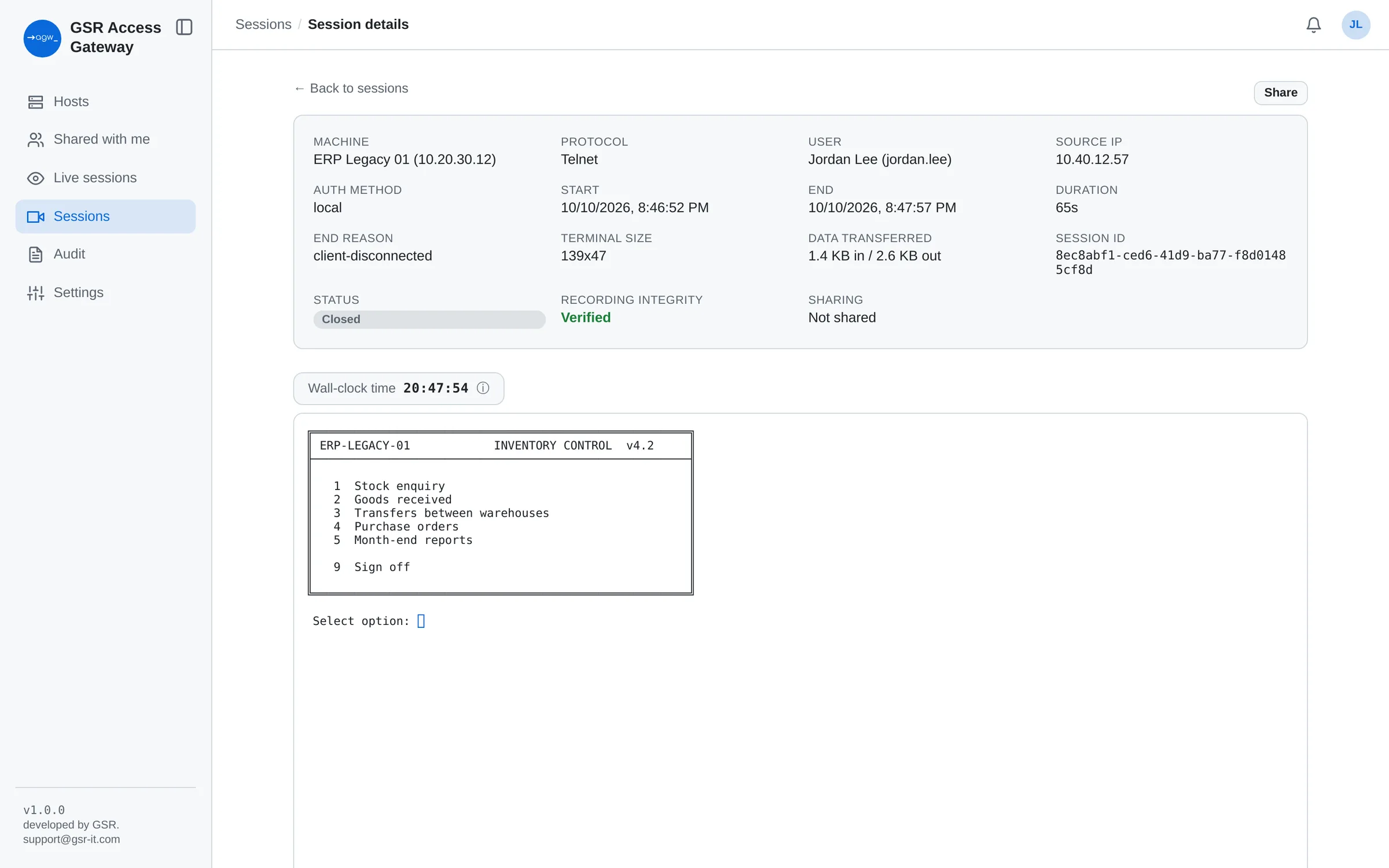Click the Verified recording integrity value

point(586,318)
